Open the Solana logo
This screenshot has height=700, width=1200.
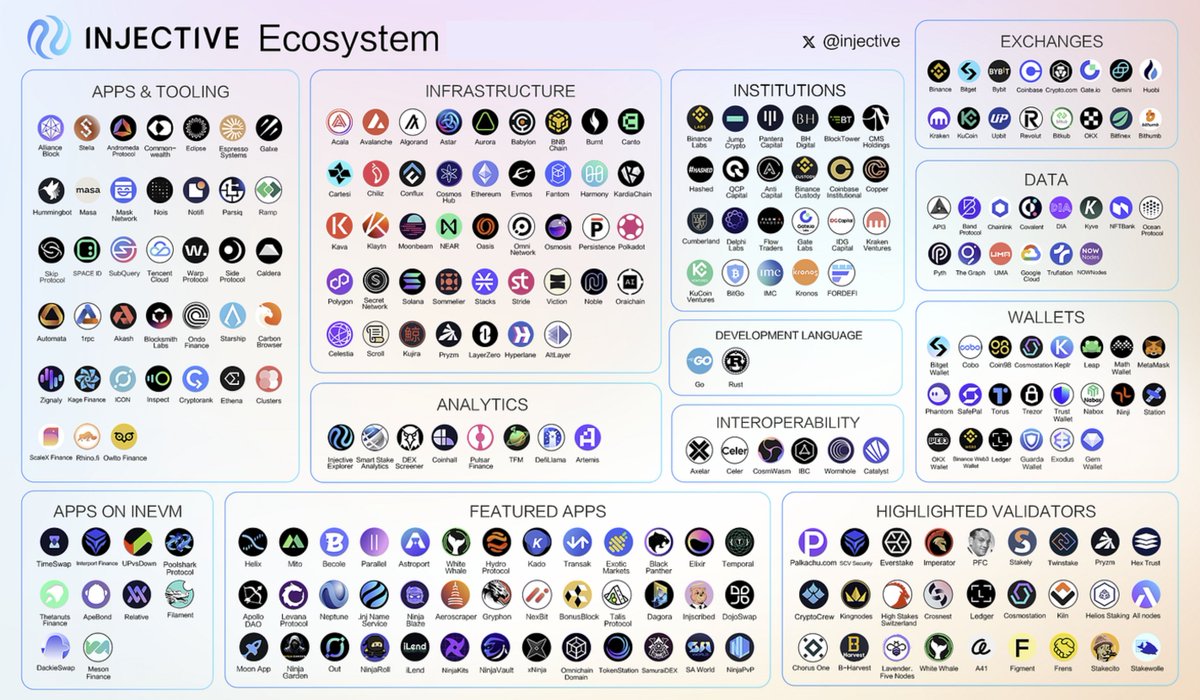click(x=412, y=280)
